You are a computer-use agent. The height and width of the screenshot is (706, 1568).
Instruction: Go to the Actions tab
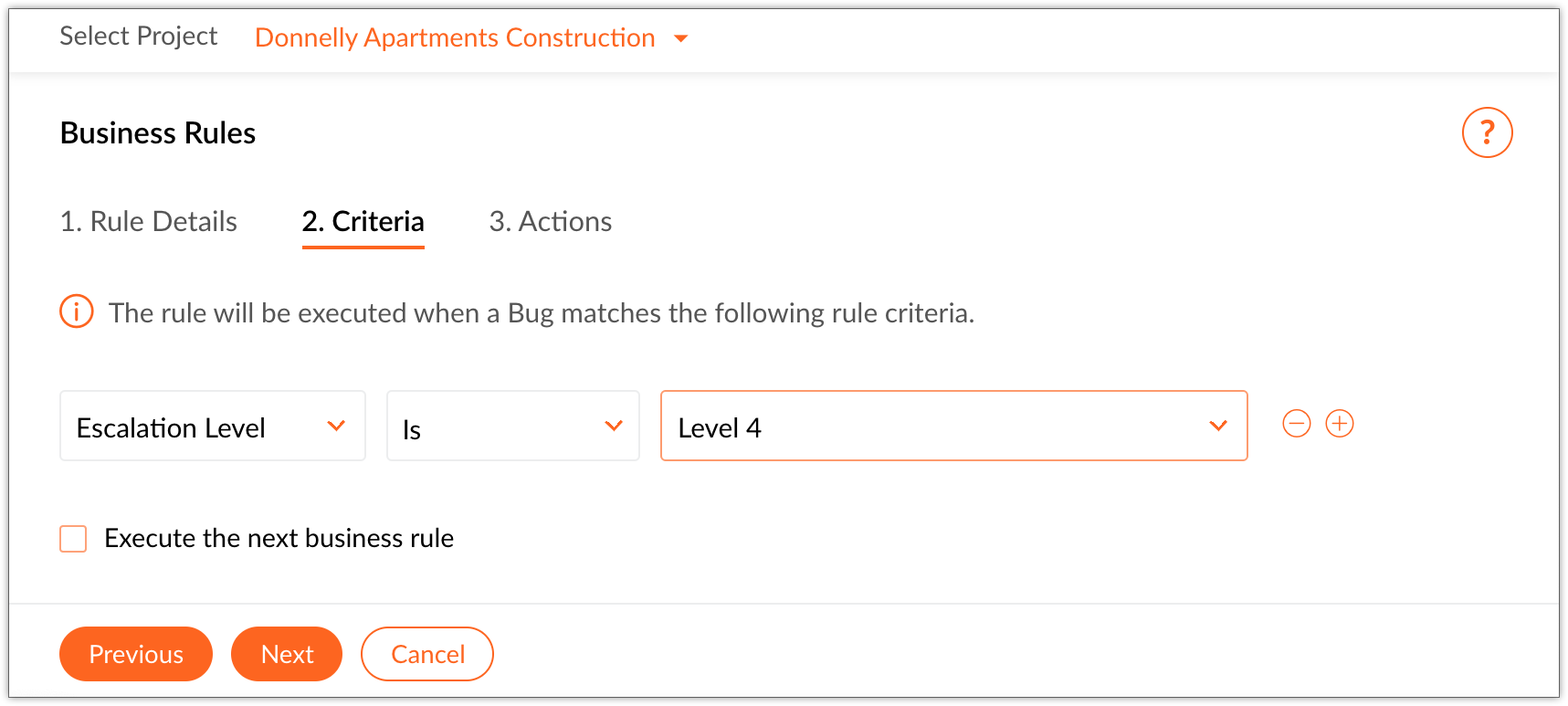click(x=550, y=222)
